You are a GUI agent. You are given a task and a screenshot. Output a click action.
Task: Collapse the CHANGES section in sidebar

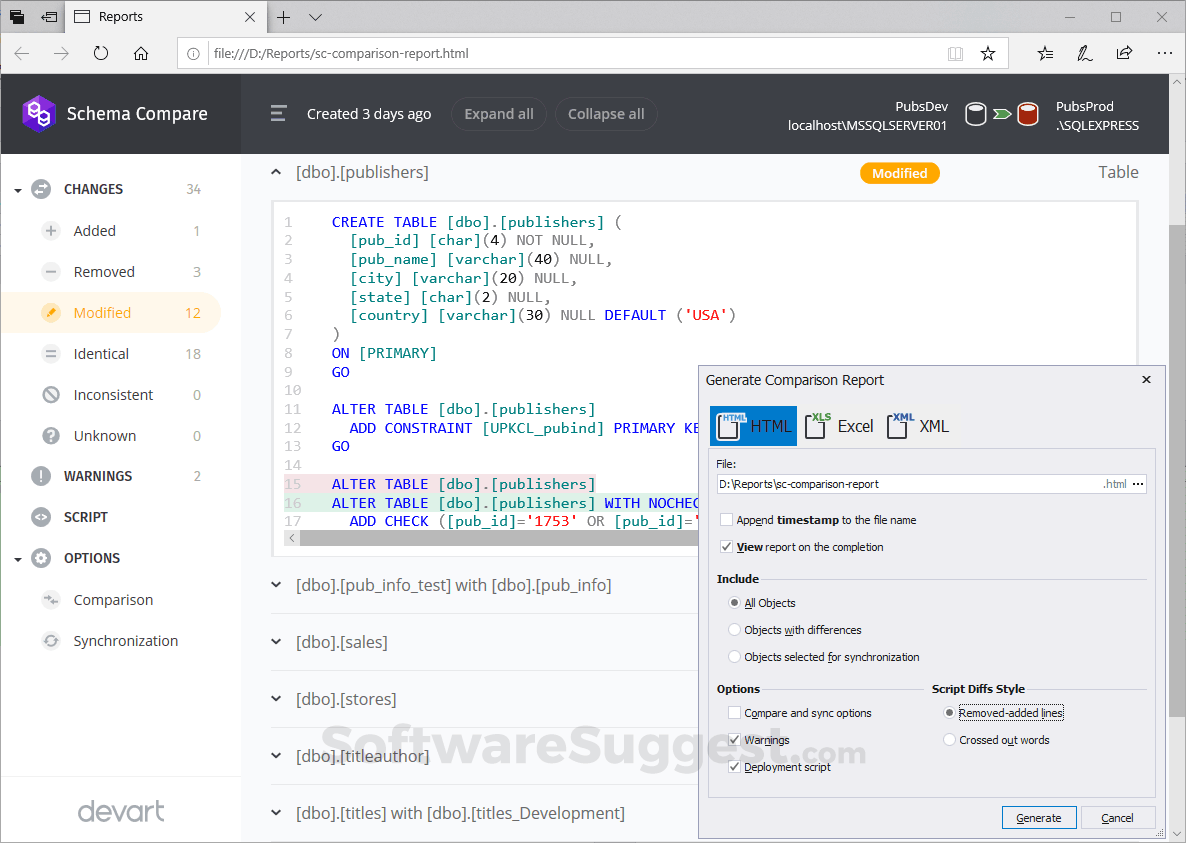17,188
